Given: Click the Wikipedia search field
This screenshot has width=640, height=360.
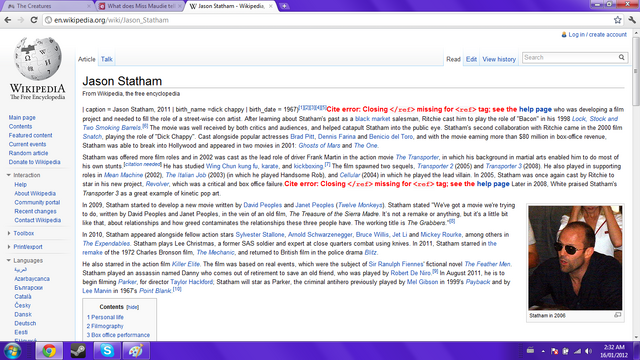Looking at the screenshot, I should [x=570, y=58].
